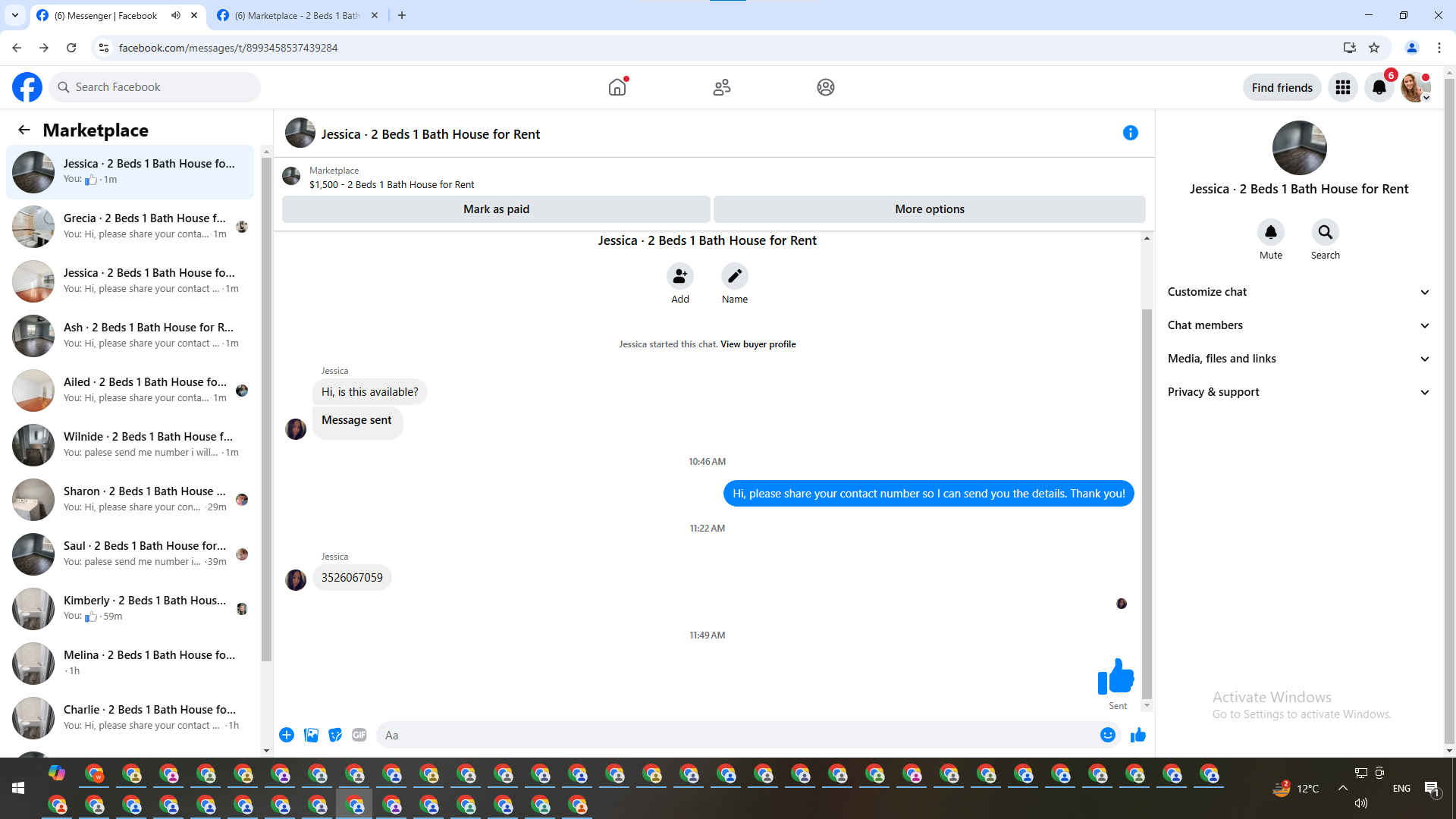Edit the chat name with pencil icon
Image resolution: width=1456 pixels, height=819 pixels.
(735, 276)
